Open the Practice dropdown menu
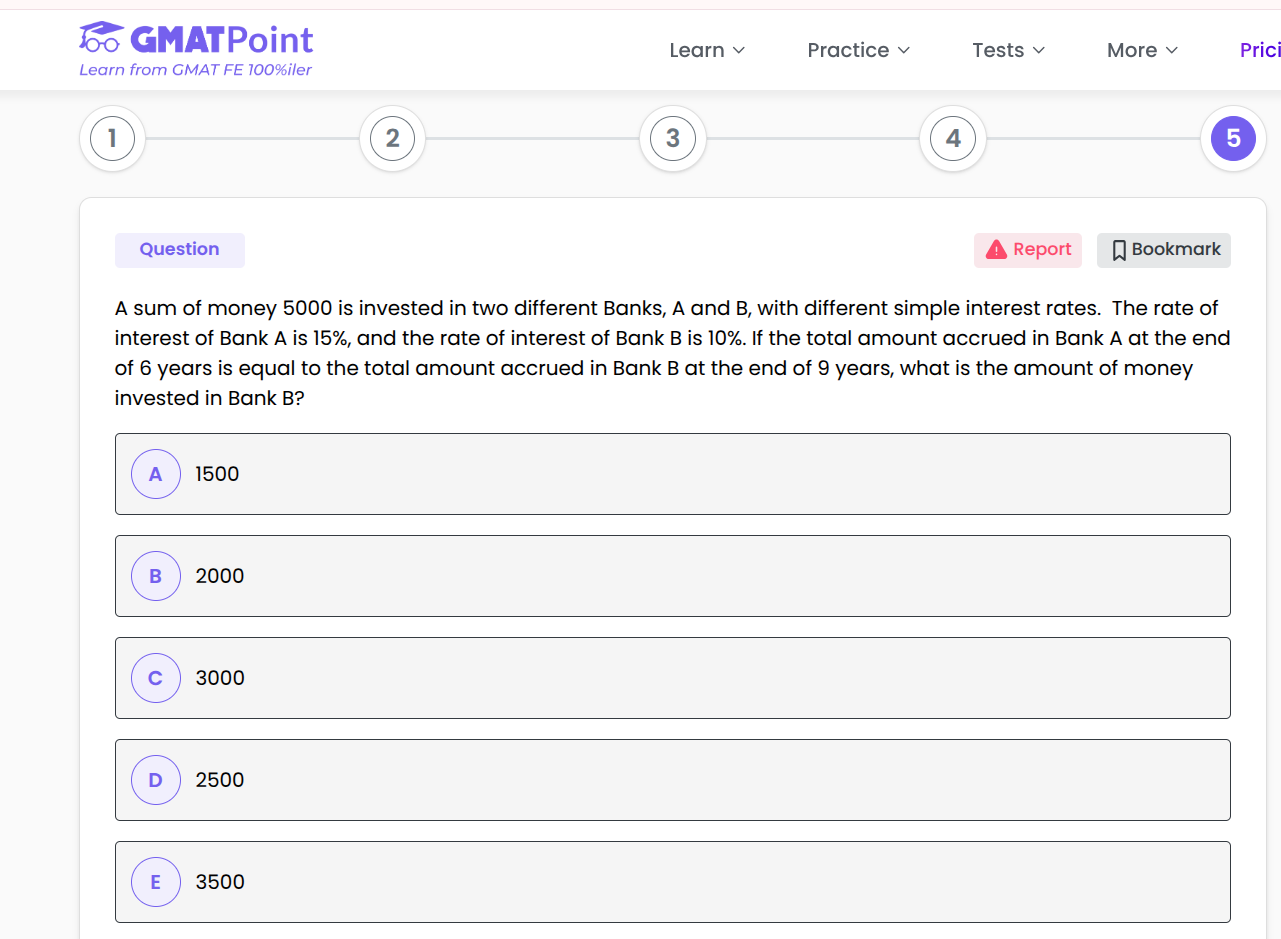The height and width of the screenshot is (939, 1281). (858, 50)
